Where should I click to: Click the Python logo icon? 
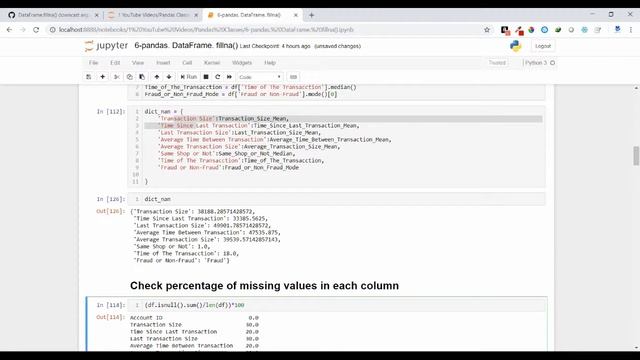coord(516,46)
